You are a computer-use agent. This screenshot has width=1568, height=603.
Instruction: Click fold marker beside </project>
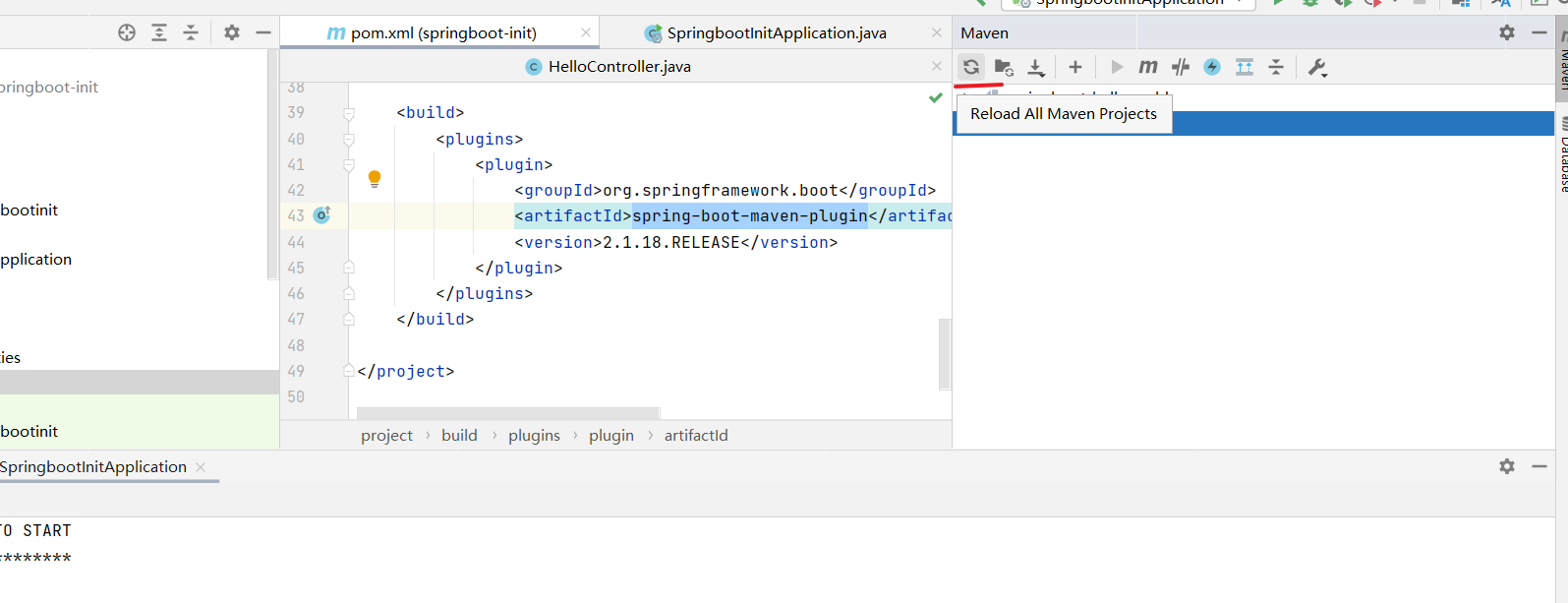coord(349,371)
